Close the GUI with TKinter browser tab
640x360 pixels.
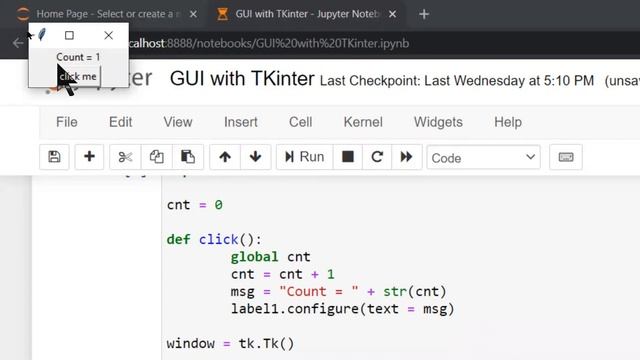point(392,14)
